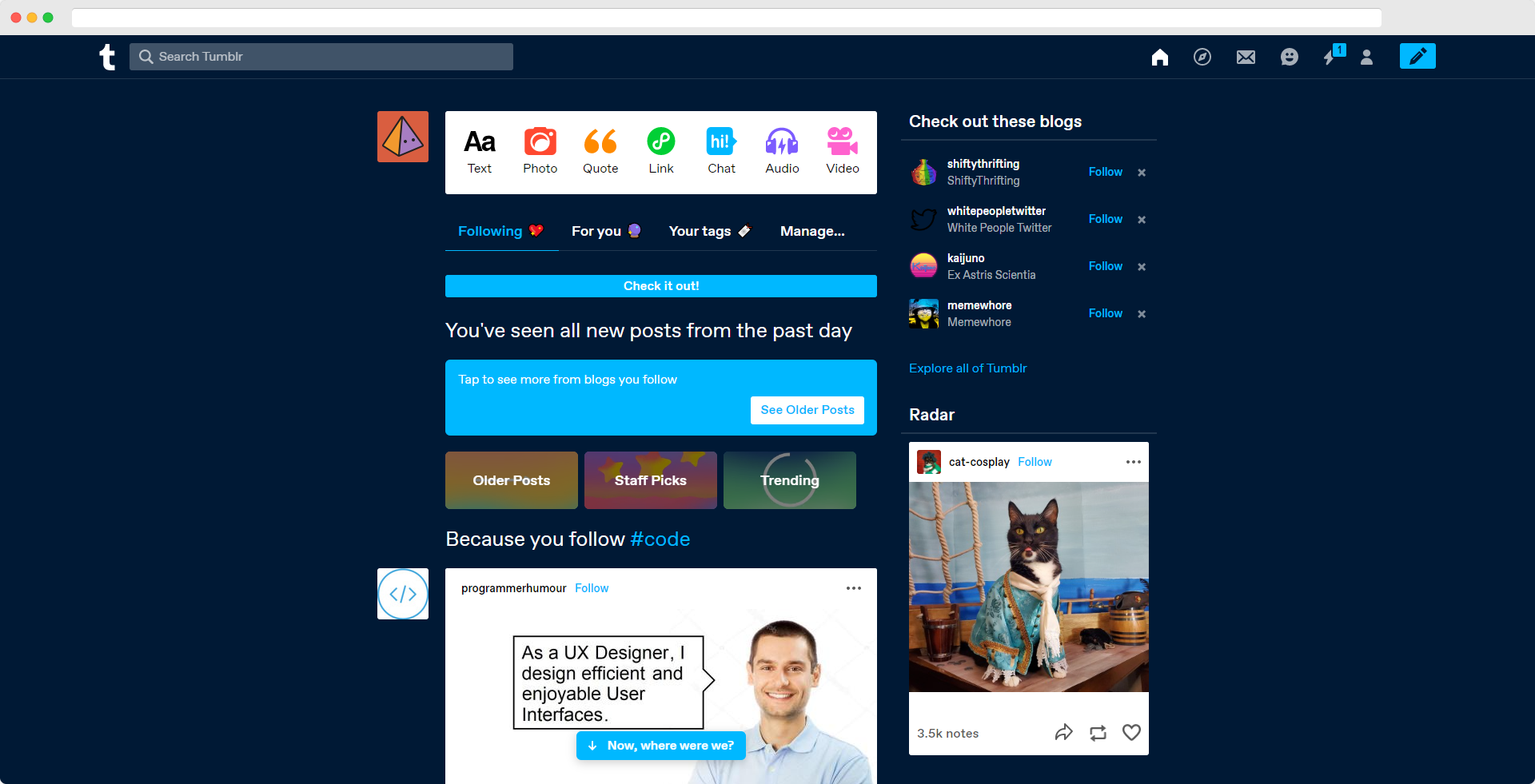Open the Account person icon

pos(1366,57)
